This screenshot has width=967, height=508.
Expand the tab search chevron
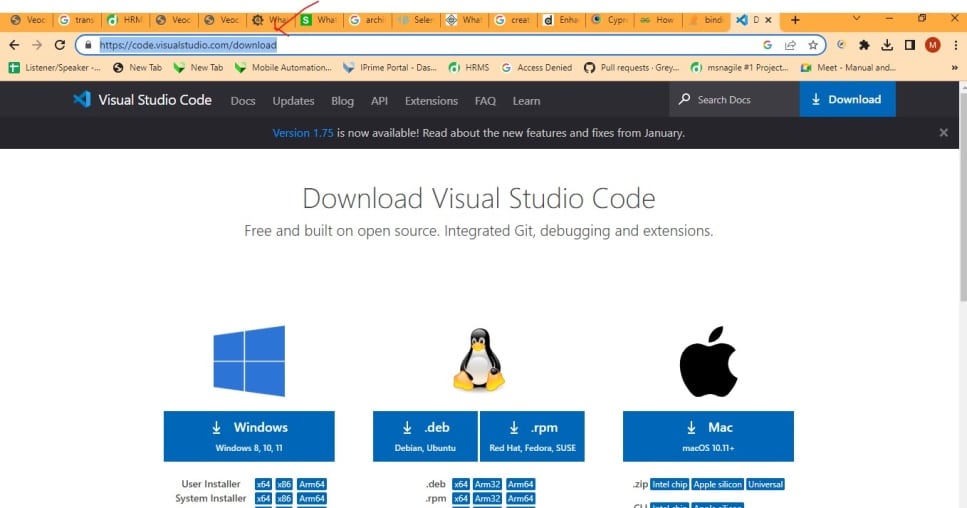pos(857,19)
